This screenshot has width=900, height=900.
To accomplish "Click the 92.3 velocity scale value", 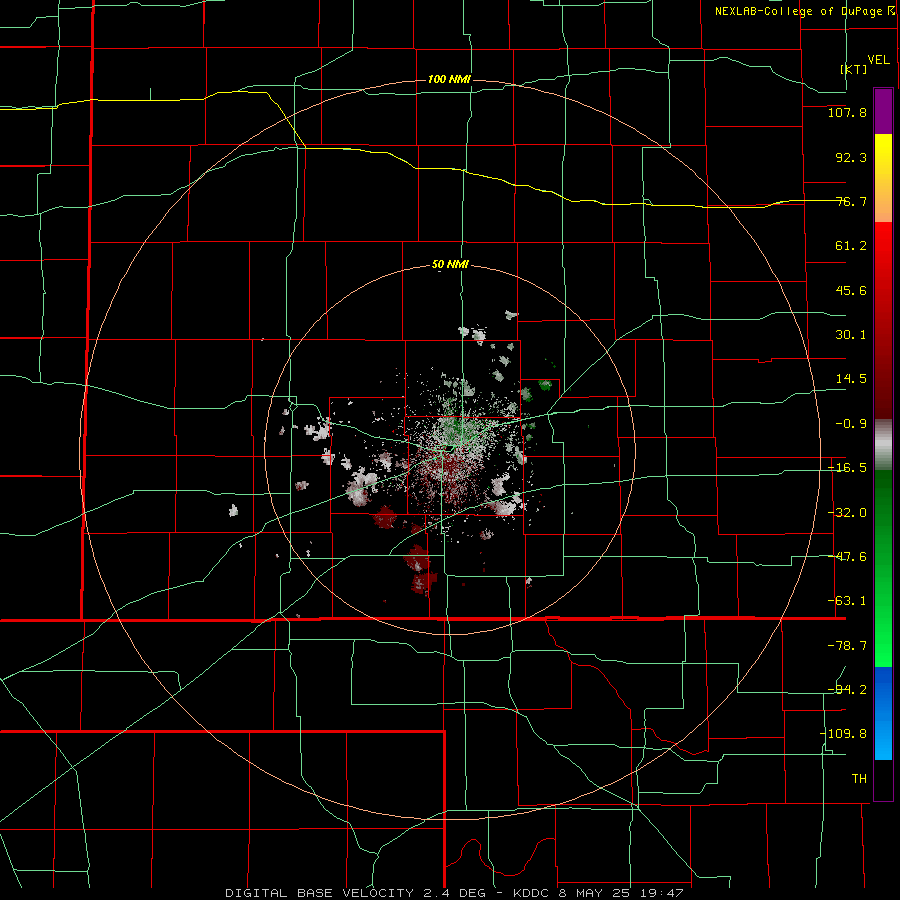I will [x=851, y=157].
